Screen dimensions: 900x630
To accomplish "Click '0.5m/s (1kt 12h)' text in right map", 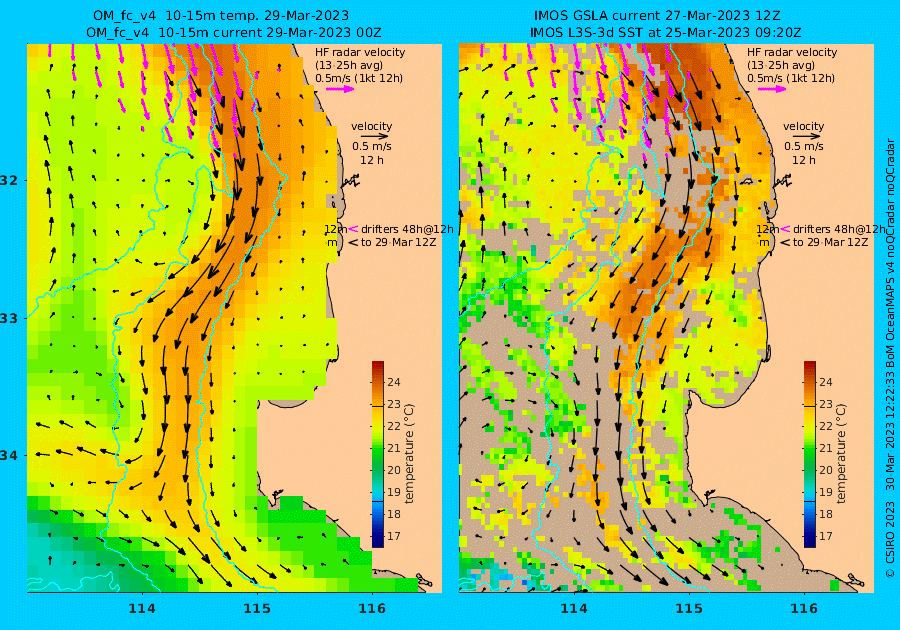I will (791, 79).
